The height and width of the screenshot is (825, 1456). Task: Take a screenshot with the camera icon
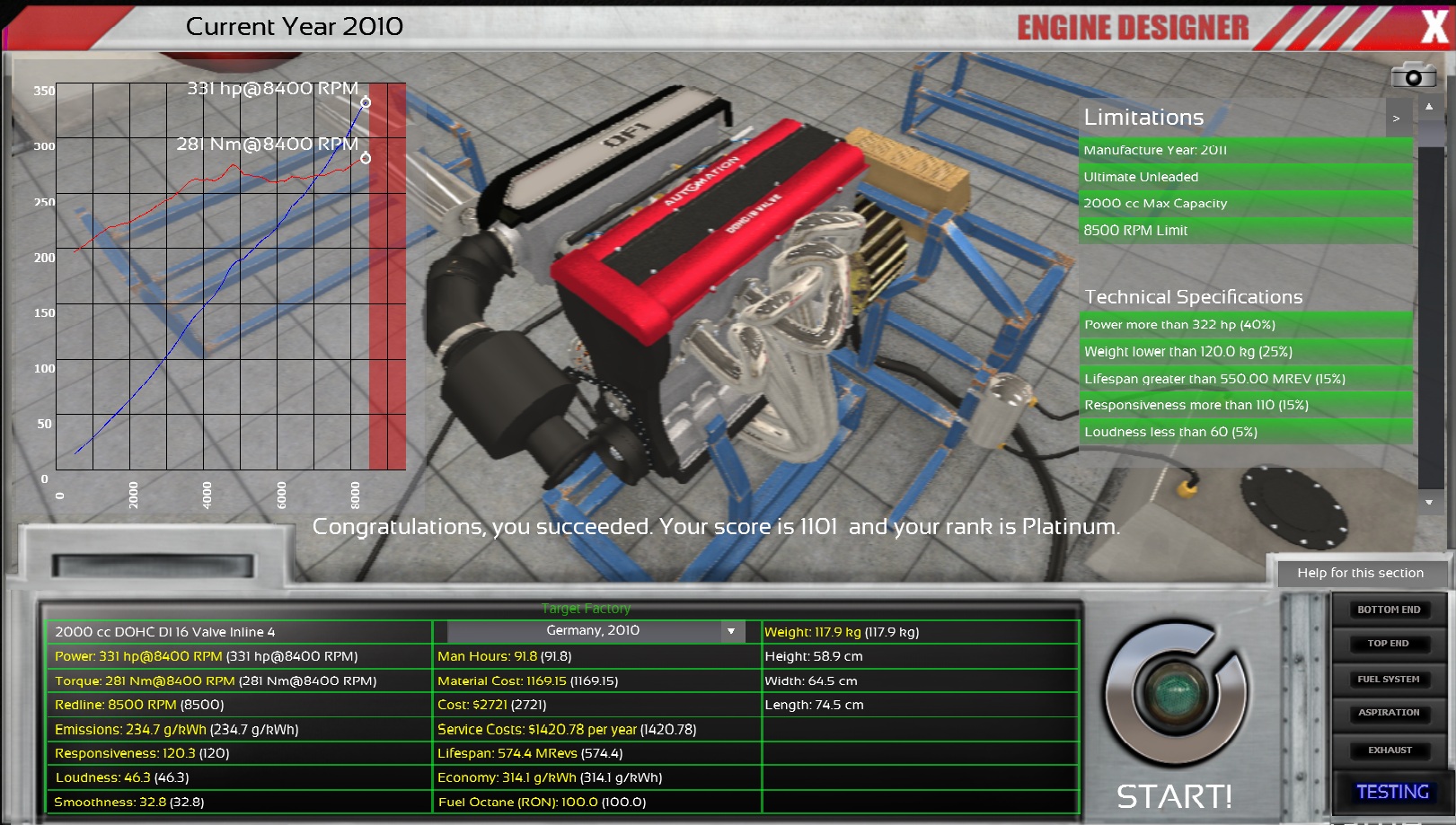coord(1413,75)
